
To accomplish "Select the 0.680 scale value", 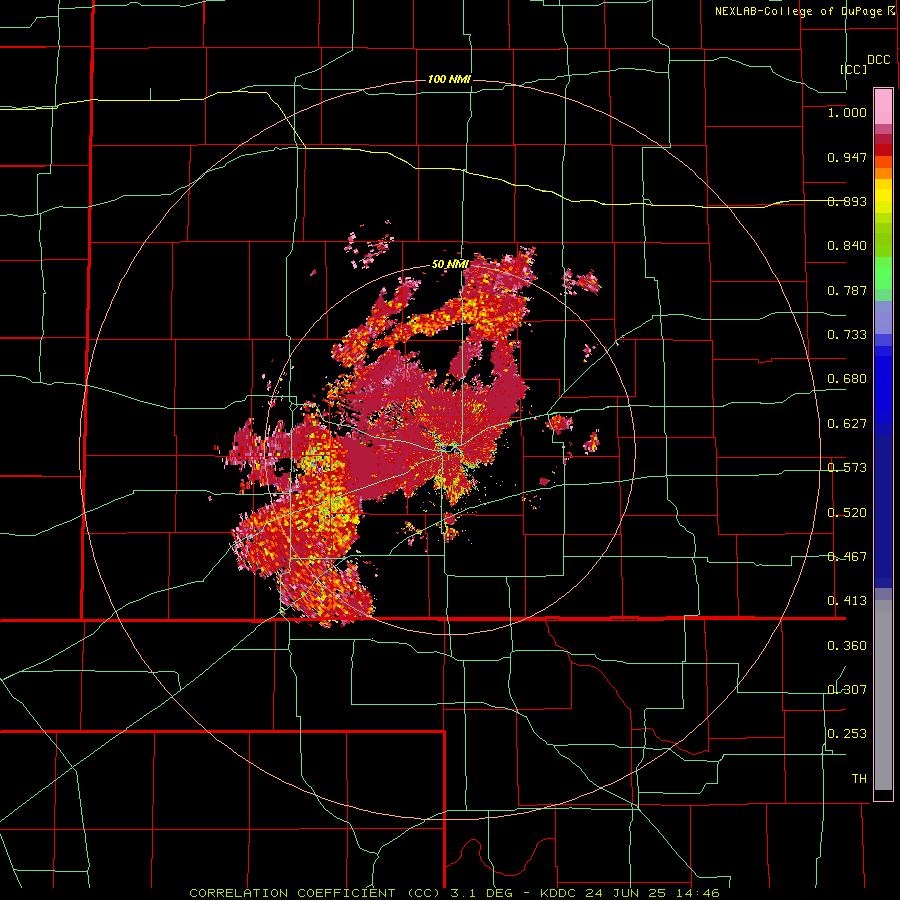I will (x=847, y=379).
